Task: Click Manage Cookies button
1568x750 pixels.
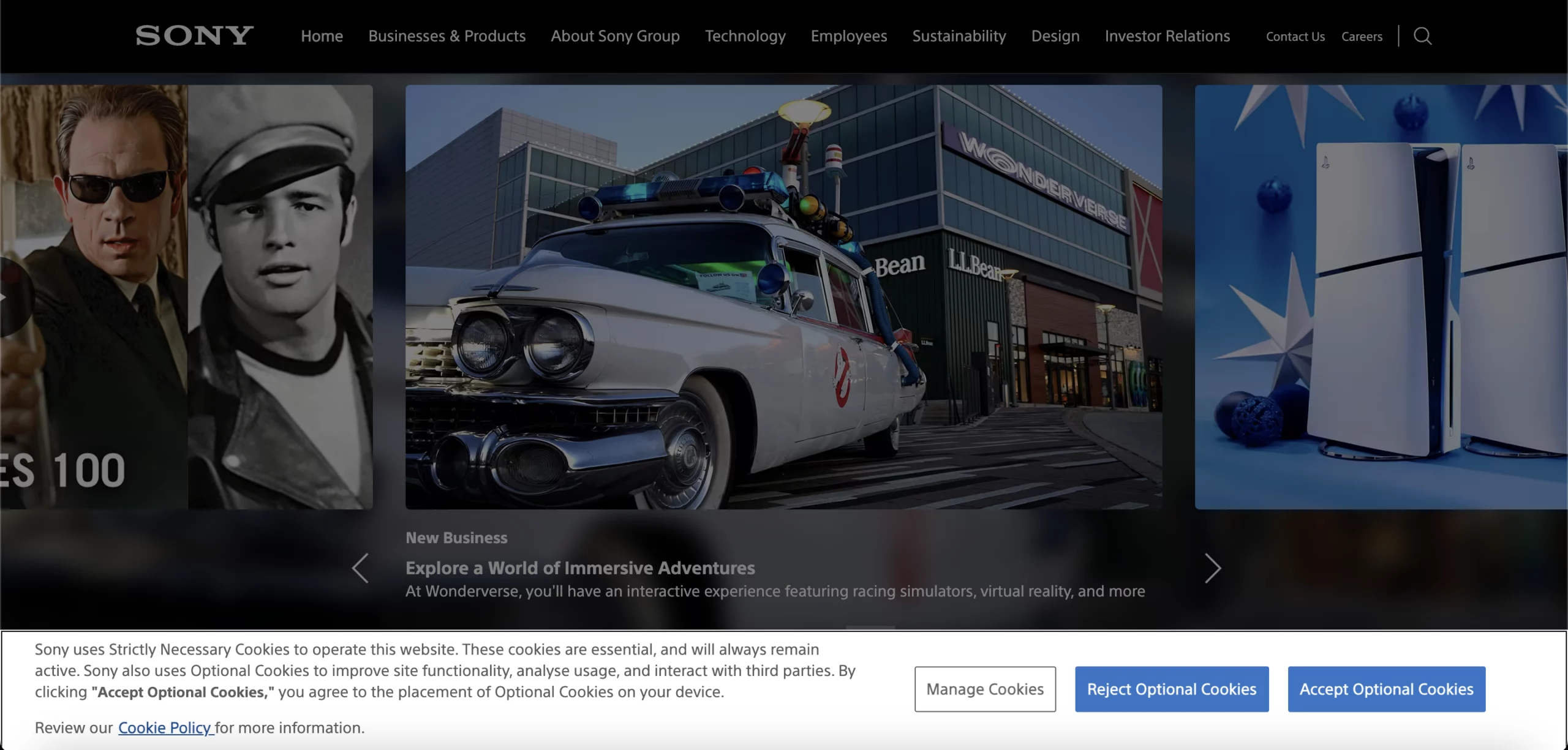Action: [985, 689]
